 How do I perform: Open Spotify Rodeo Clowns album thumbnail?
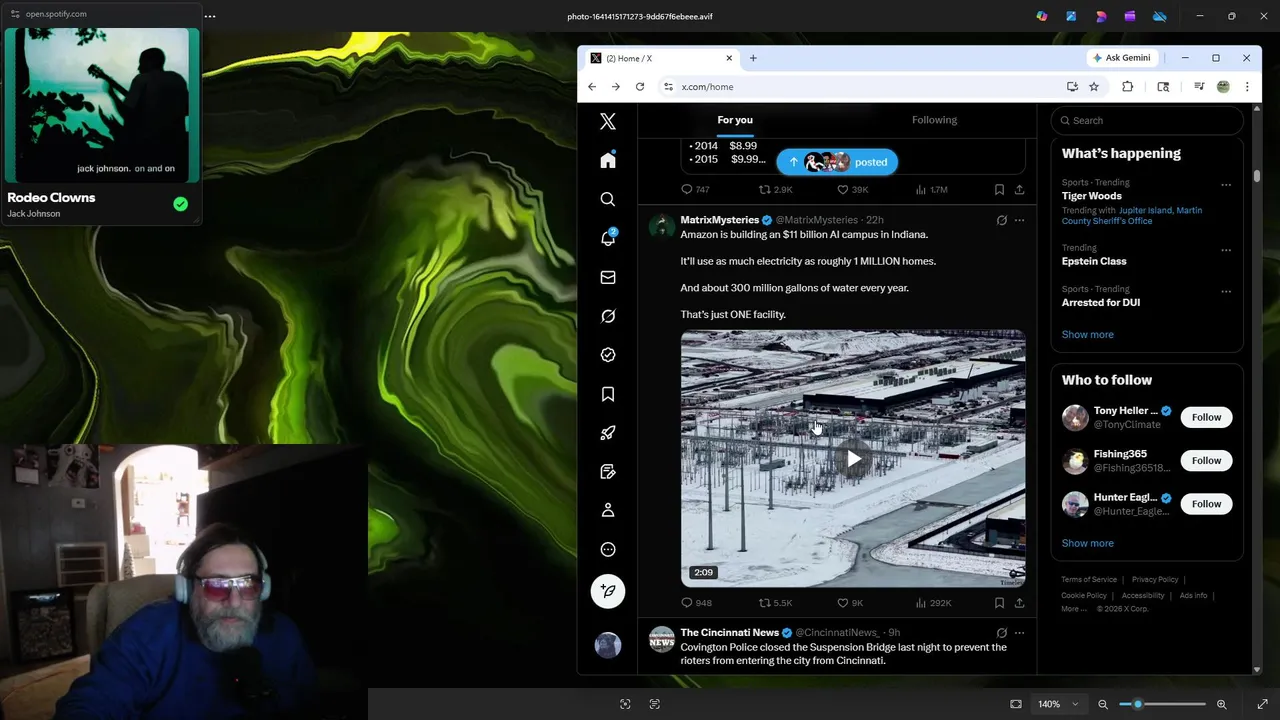102,106
